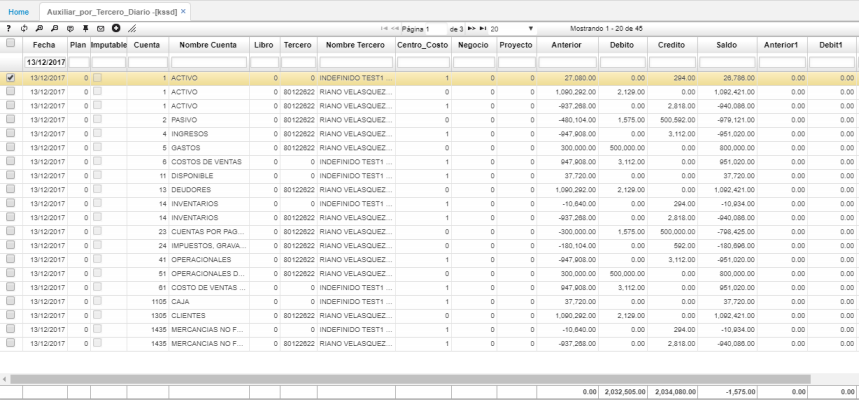
Task: Click the black circular plus icon
Action: [115, 29]
